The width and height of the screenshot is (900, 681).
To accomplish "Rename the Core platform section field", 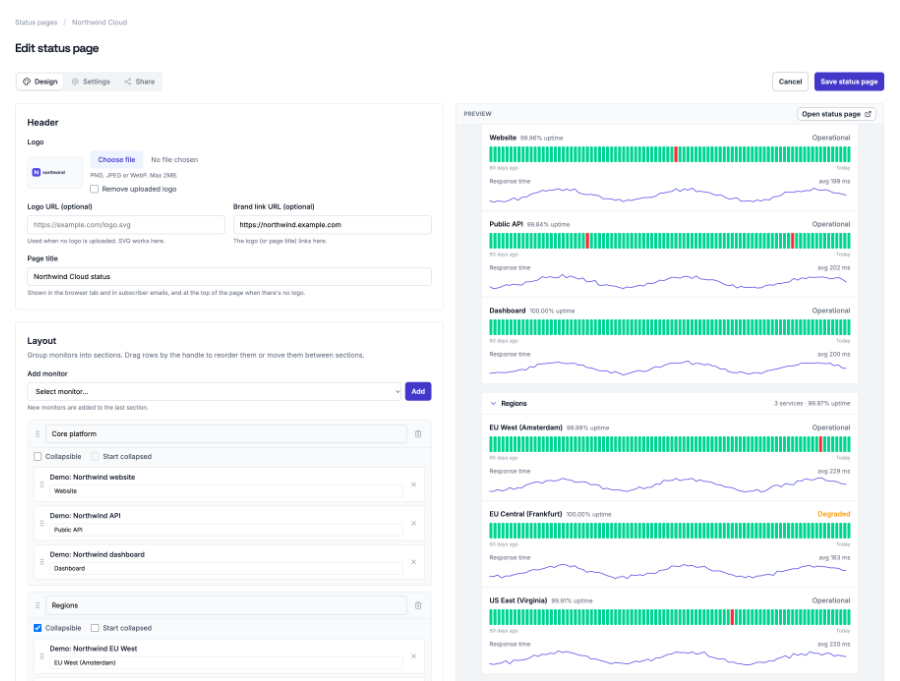I will point(226,434).
